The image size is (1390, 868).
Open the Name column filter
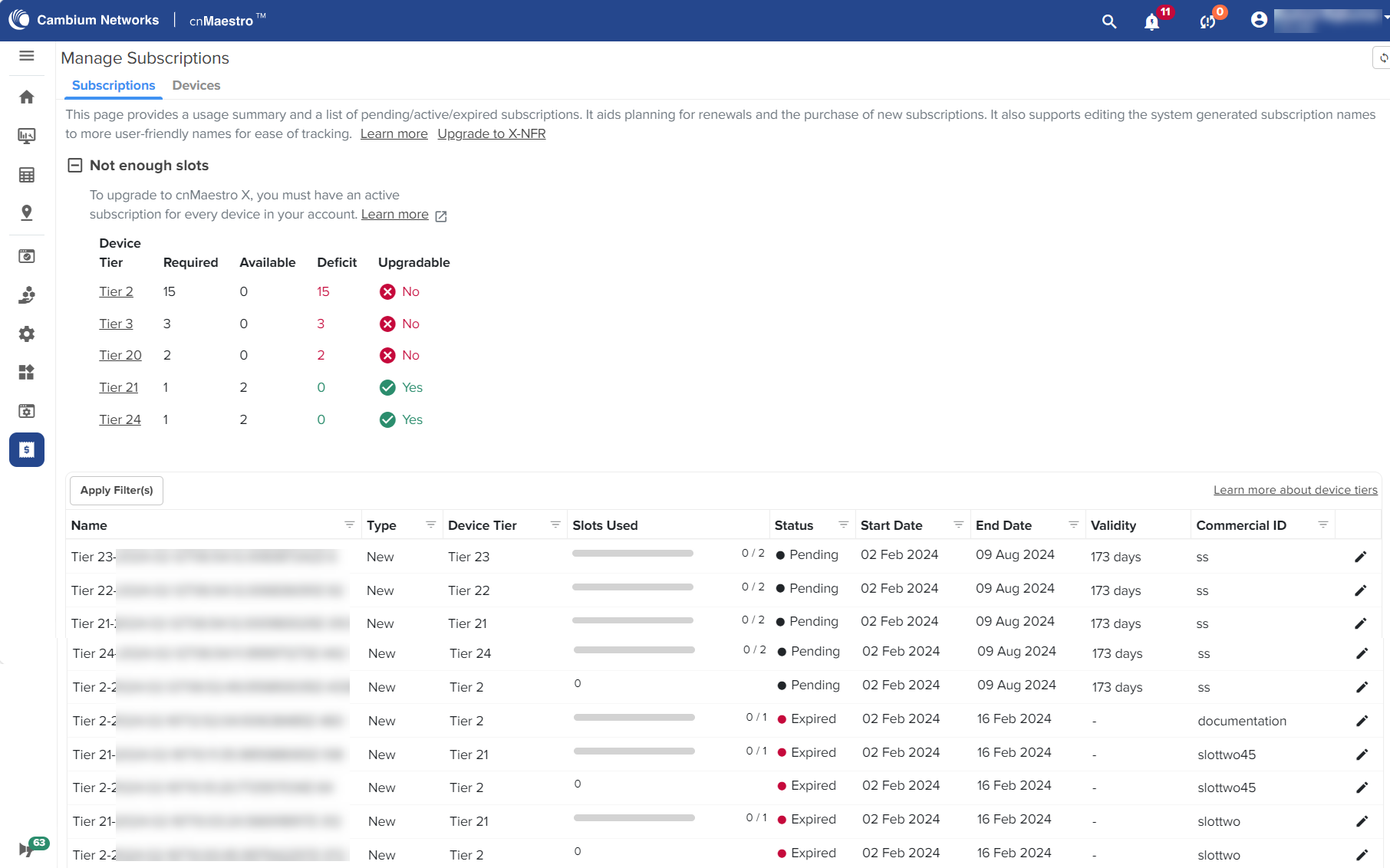tap(349, 525)
